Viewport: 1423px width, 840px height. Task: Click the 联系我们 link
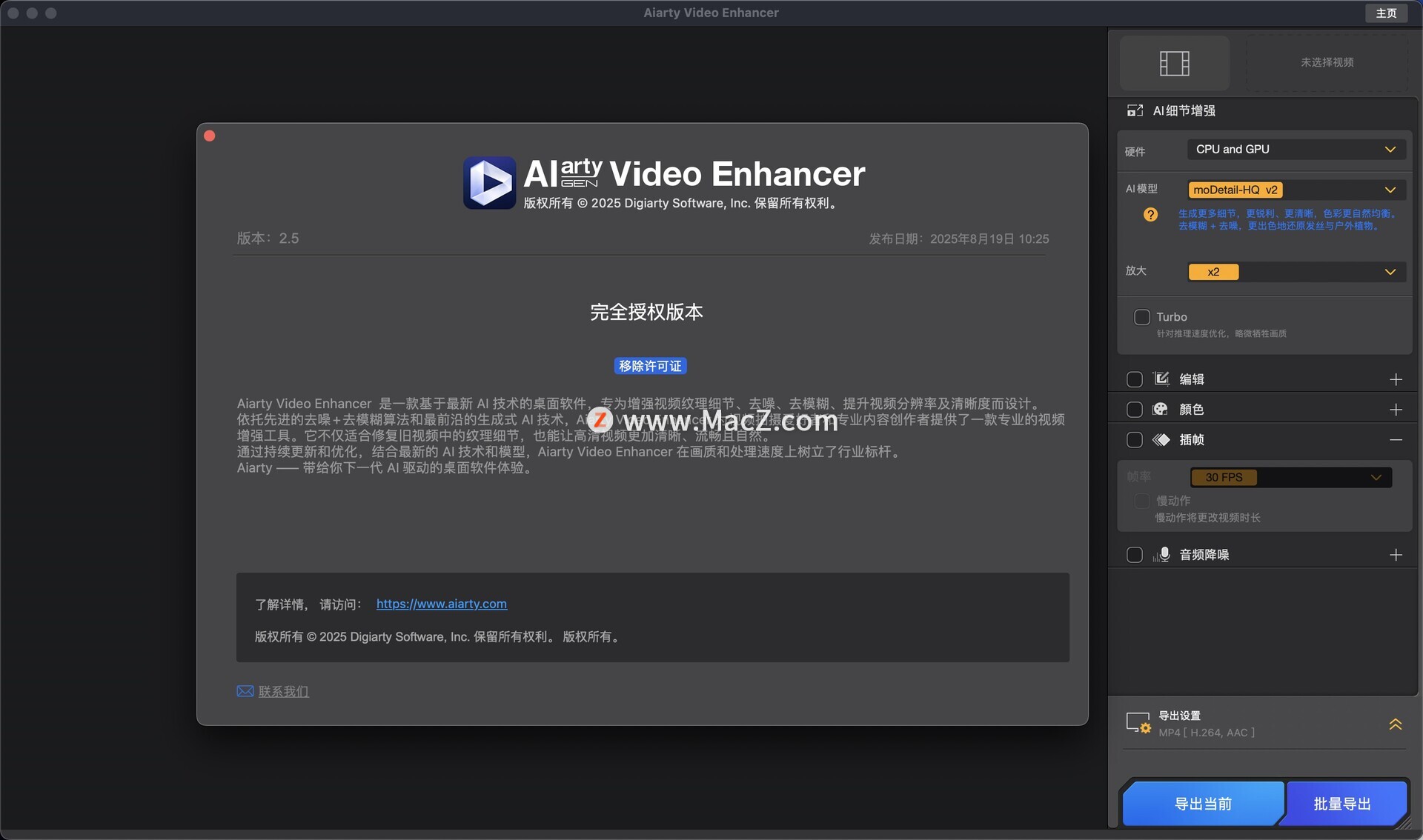coord(284,691)
